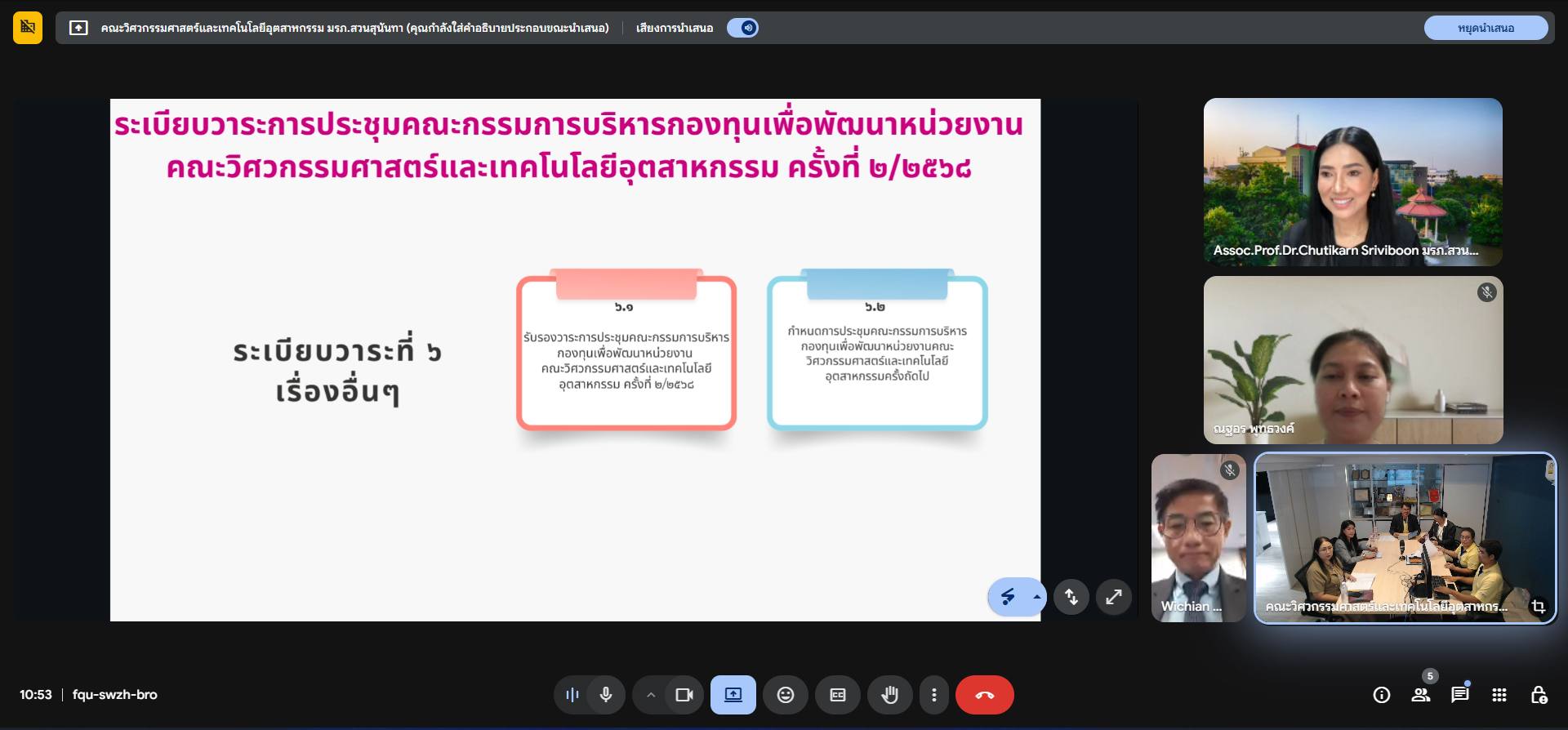
Task: Expand the shared slide to full screen
Action: pos(1113,597)
